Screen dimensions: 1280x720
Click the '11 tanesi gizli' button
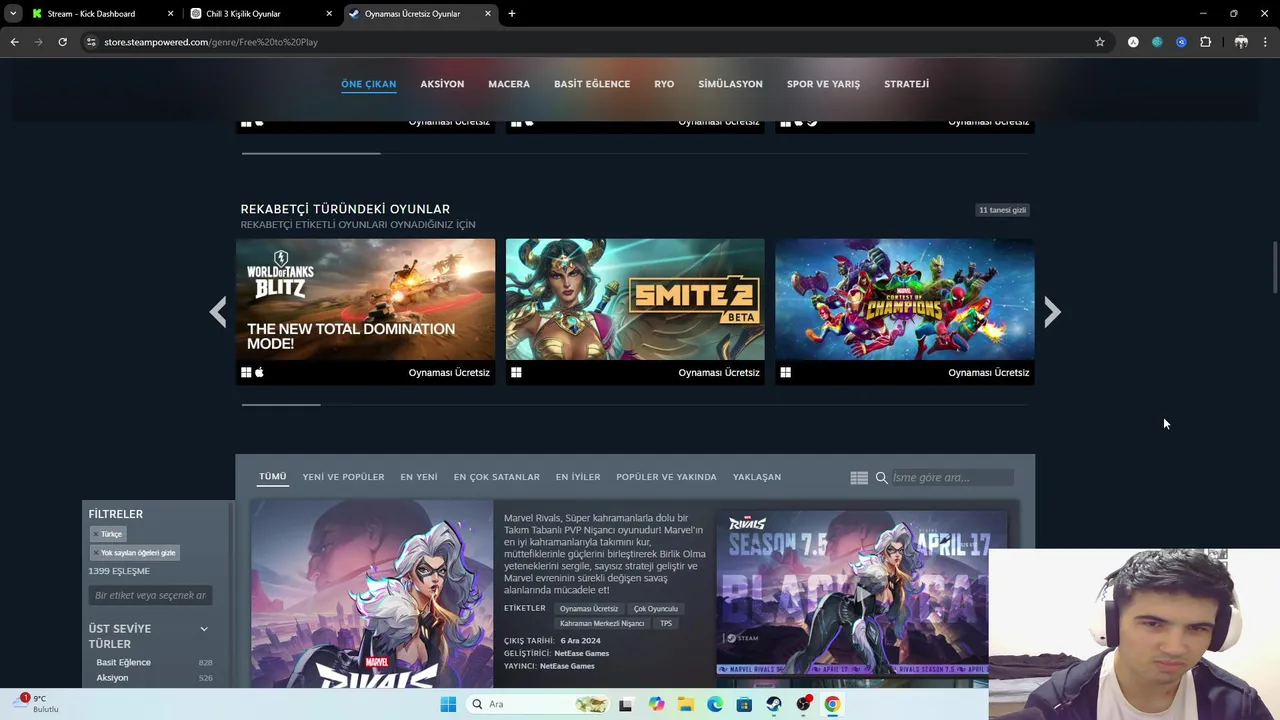click(1003, 210)
